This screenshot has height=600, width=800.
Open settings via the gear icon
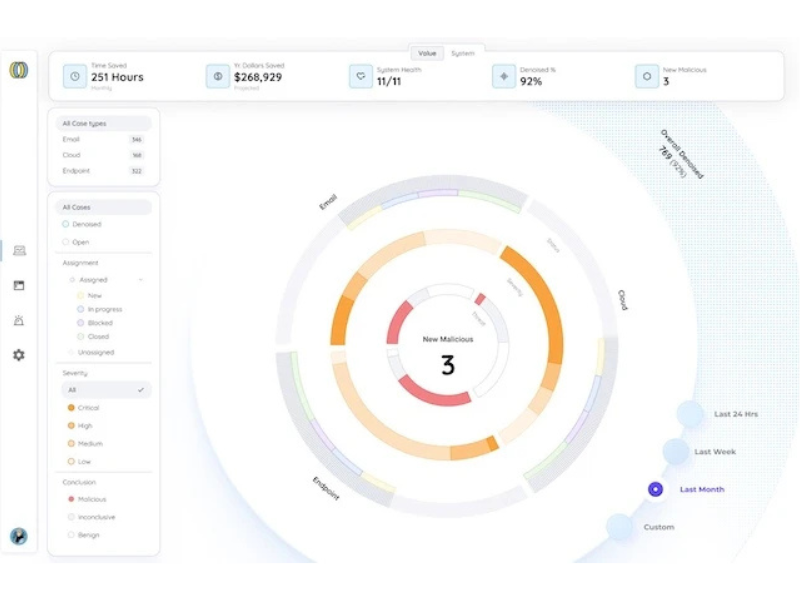click(x=18, y=354)
